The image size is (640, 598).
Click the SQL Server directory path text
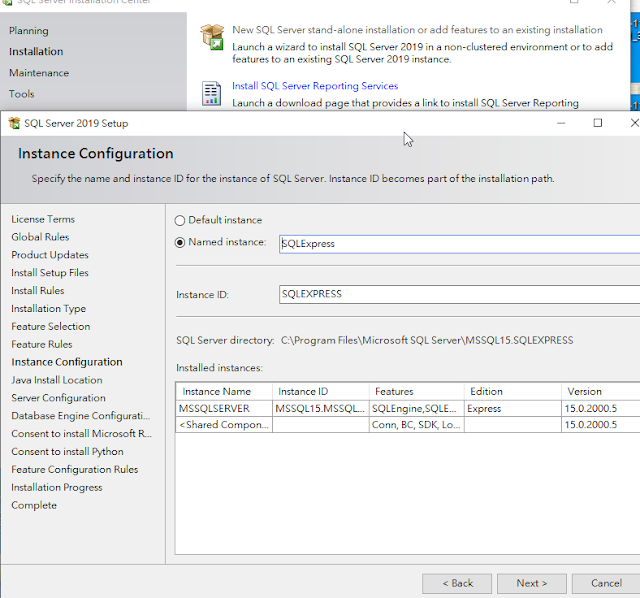click(x=427, y=340)
